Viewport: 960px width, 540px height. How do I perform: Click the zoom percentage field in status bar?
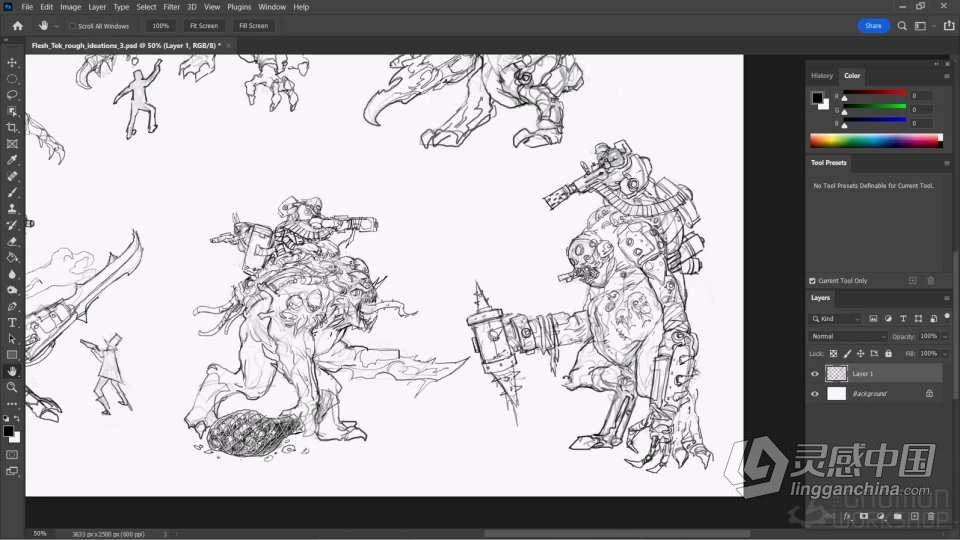click(x=40, y=534)
